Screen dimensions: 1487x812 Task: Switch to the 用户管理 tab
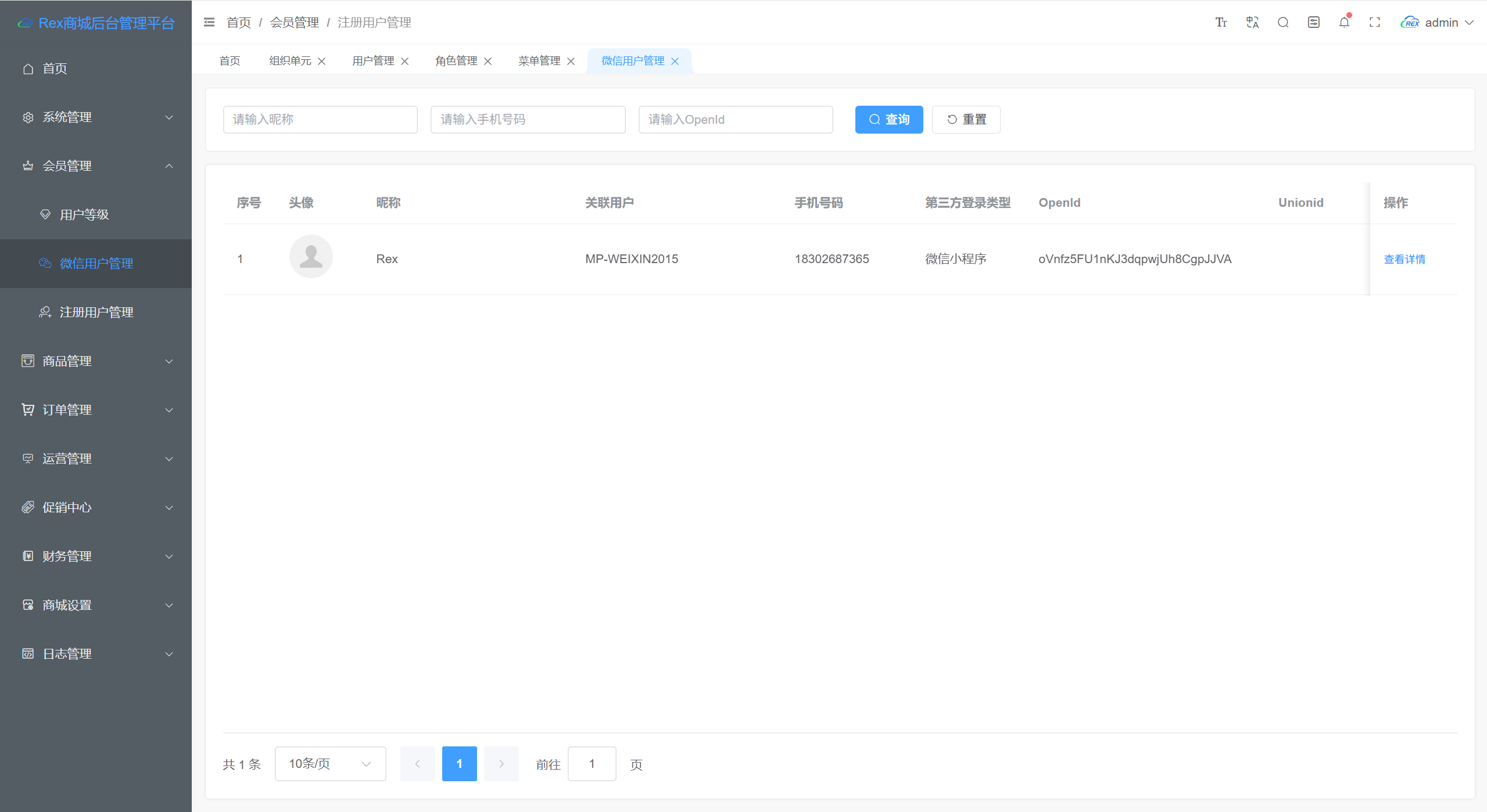click(373, 61)
